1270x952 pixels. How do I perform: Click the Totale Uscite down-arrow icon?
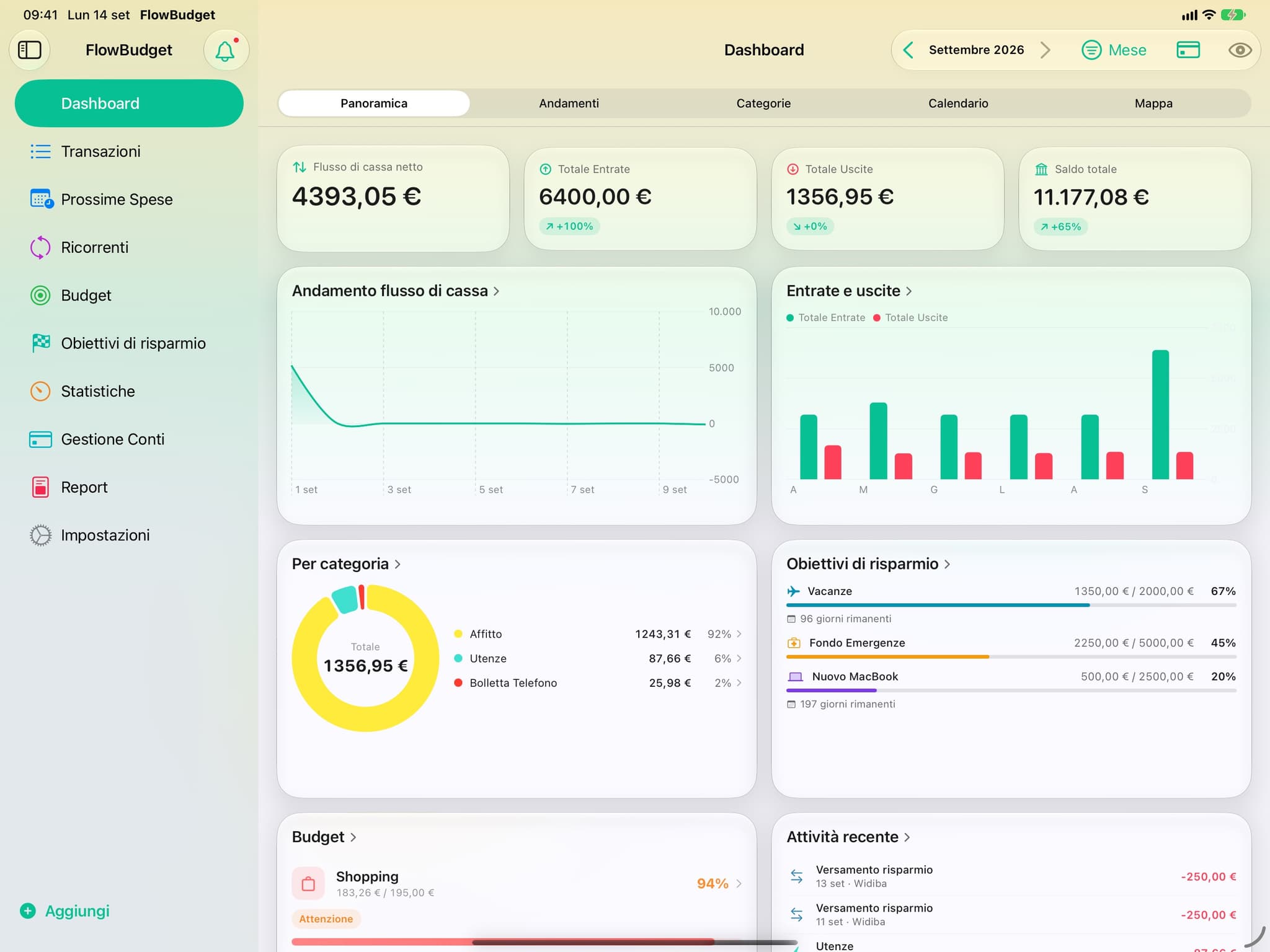point(793,169)
